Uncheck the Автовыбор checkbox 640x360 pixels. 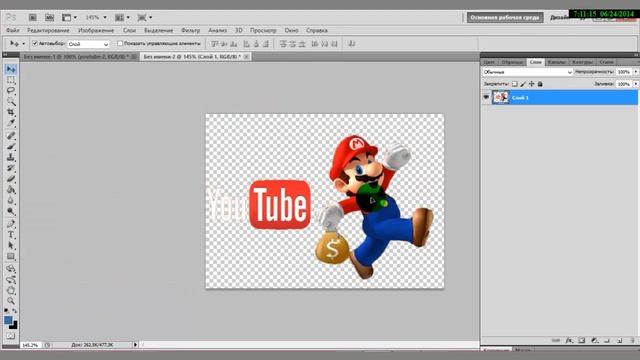[35, 43]
